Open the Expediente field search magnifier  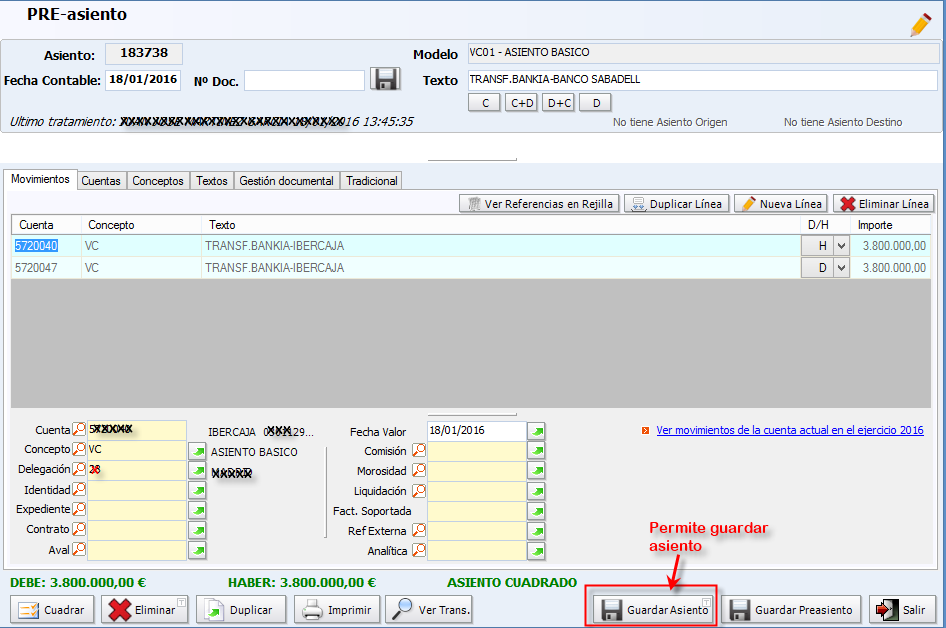(79, 509)
